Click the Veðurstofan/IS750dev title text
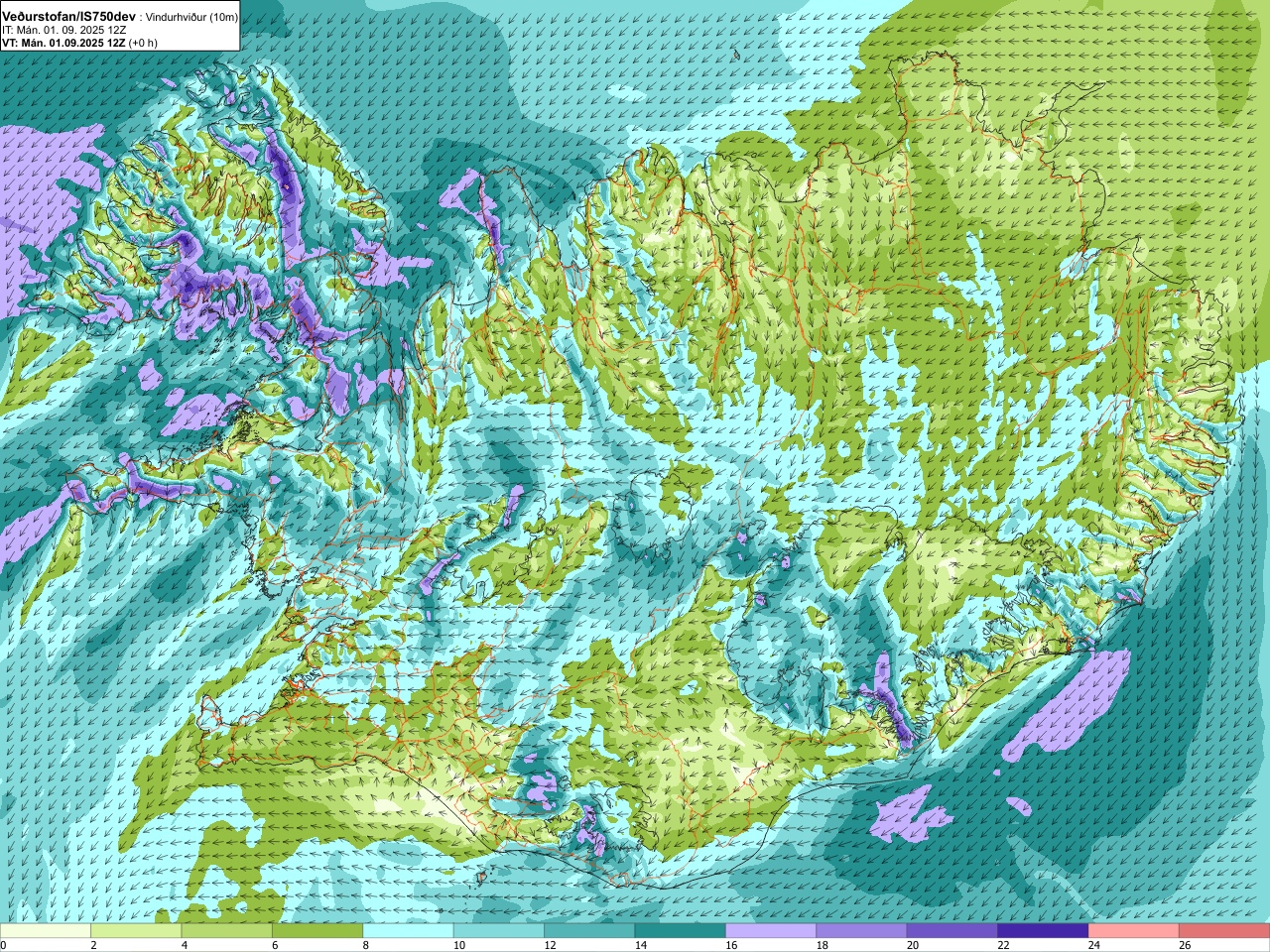The height and width of the screenshot is (952, 1270). [x=69, y=17]
